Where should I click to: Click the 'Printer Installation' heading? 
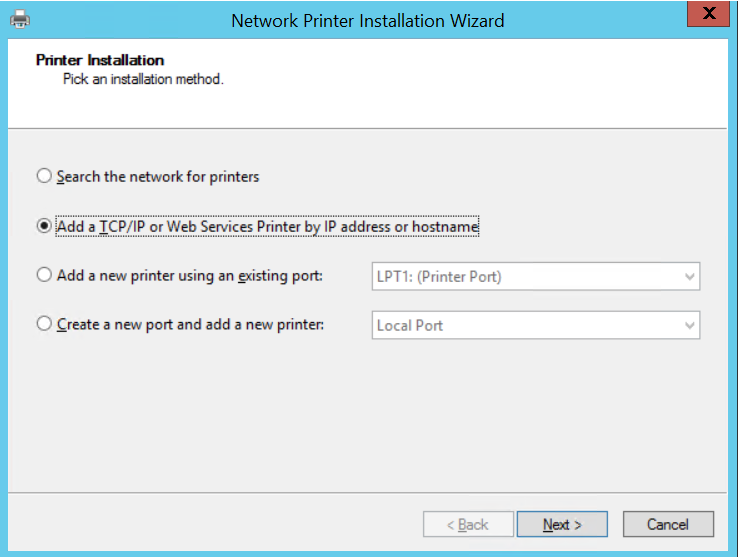click(100, 60)
